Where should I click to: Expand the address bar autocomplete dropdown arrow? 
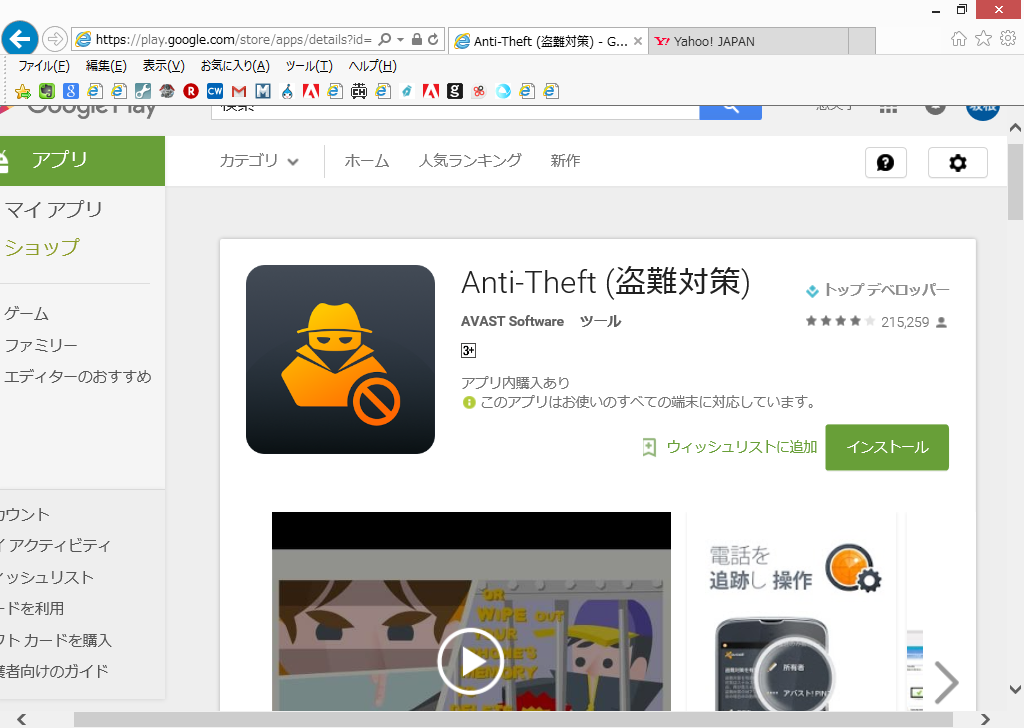point(400,40)
